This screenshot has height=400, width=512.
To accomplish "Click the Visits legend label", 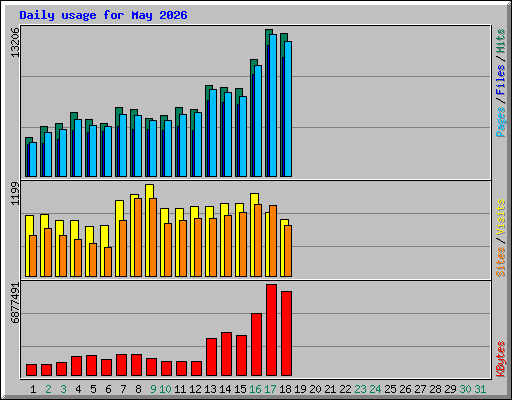I will click(x=501, y=218).
